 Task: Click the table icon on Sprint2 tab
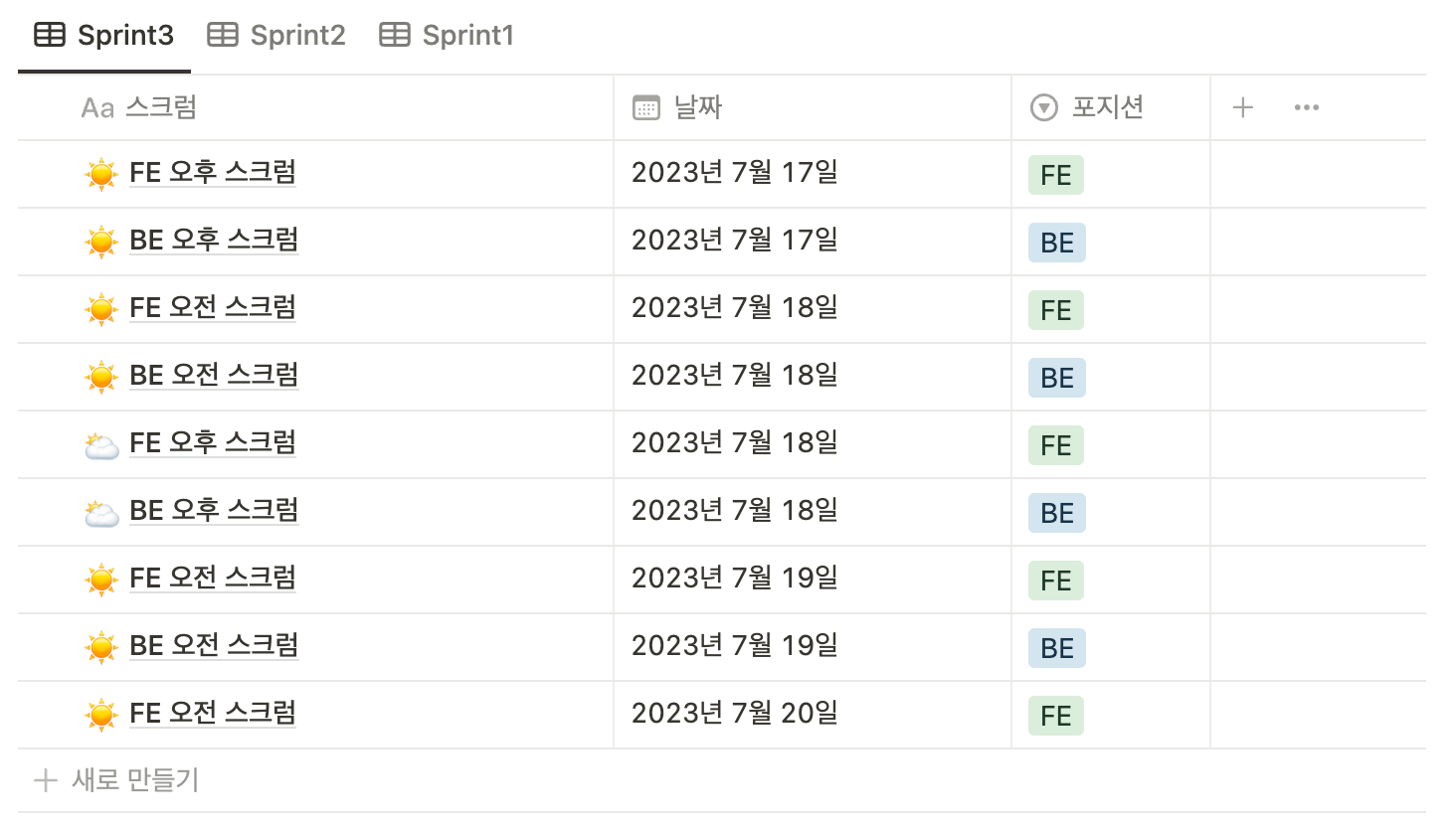click(x=223, y=35)
